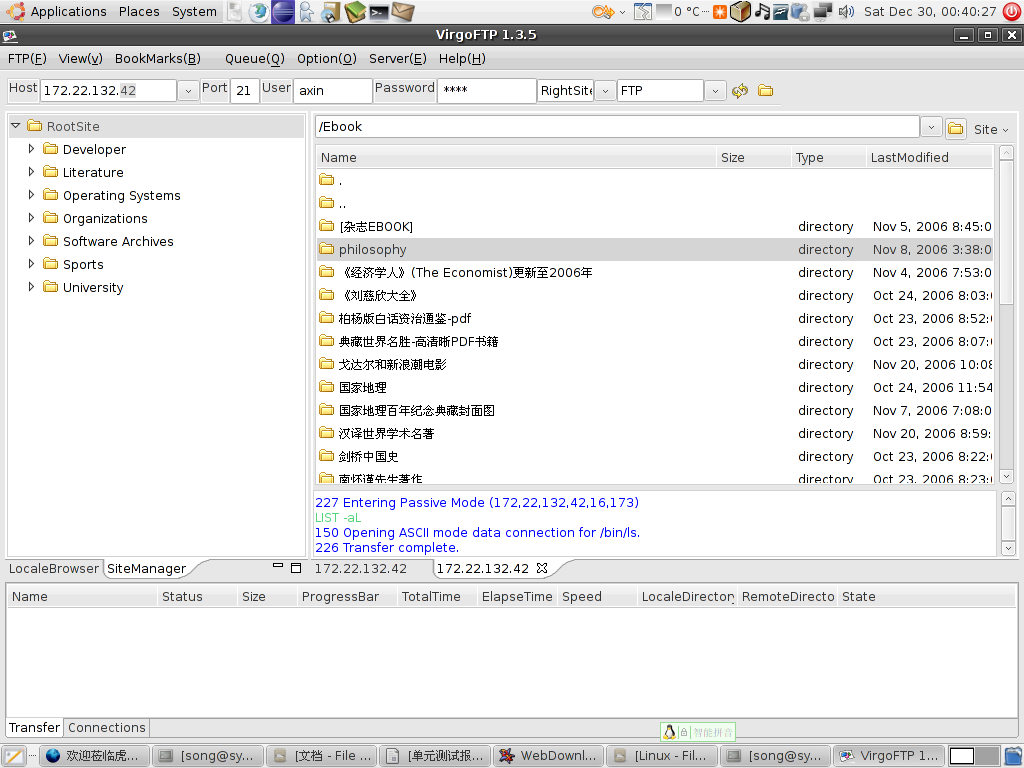This screenshot has height=768, width=1024.
Task: Open the BookMarks(B) menu
Action: pos(157,59)
